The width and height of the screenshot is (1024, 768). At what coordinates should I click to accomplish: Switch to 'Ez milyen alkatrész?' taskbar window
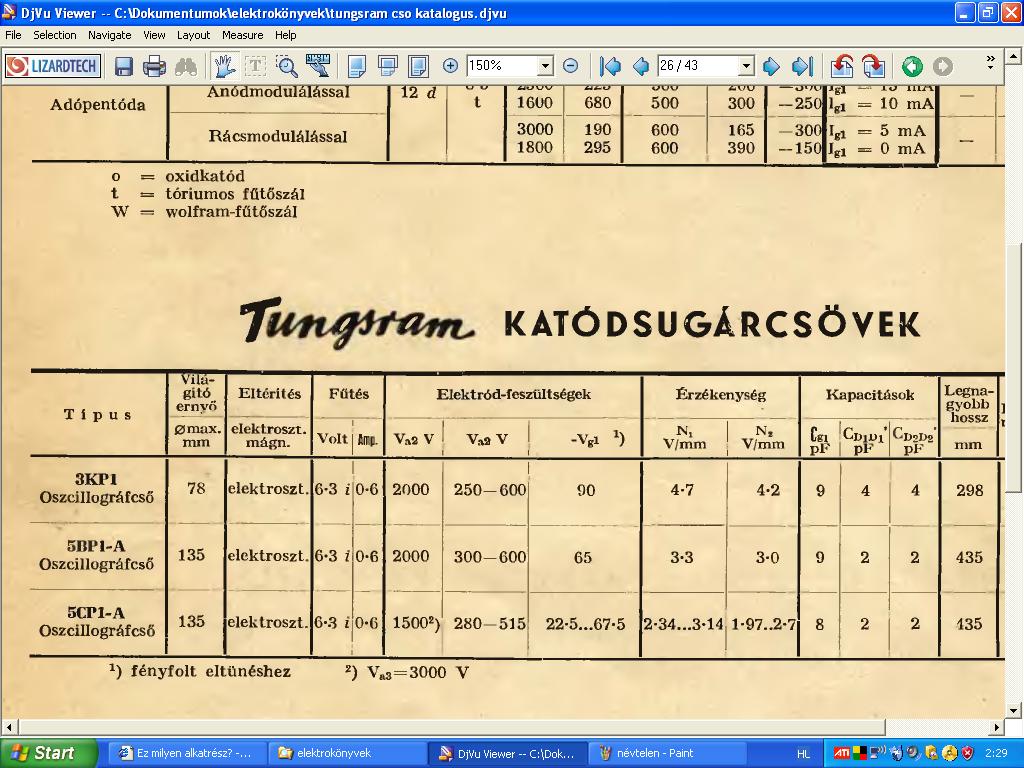click(x=186, y=753)
